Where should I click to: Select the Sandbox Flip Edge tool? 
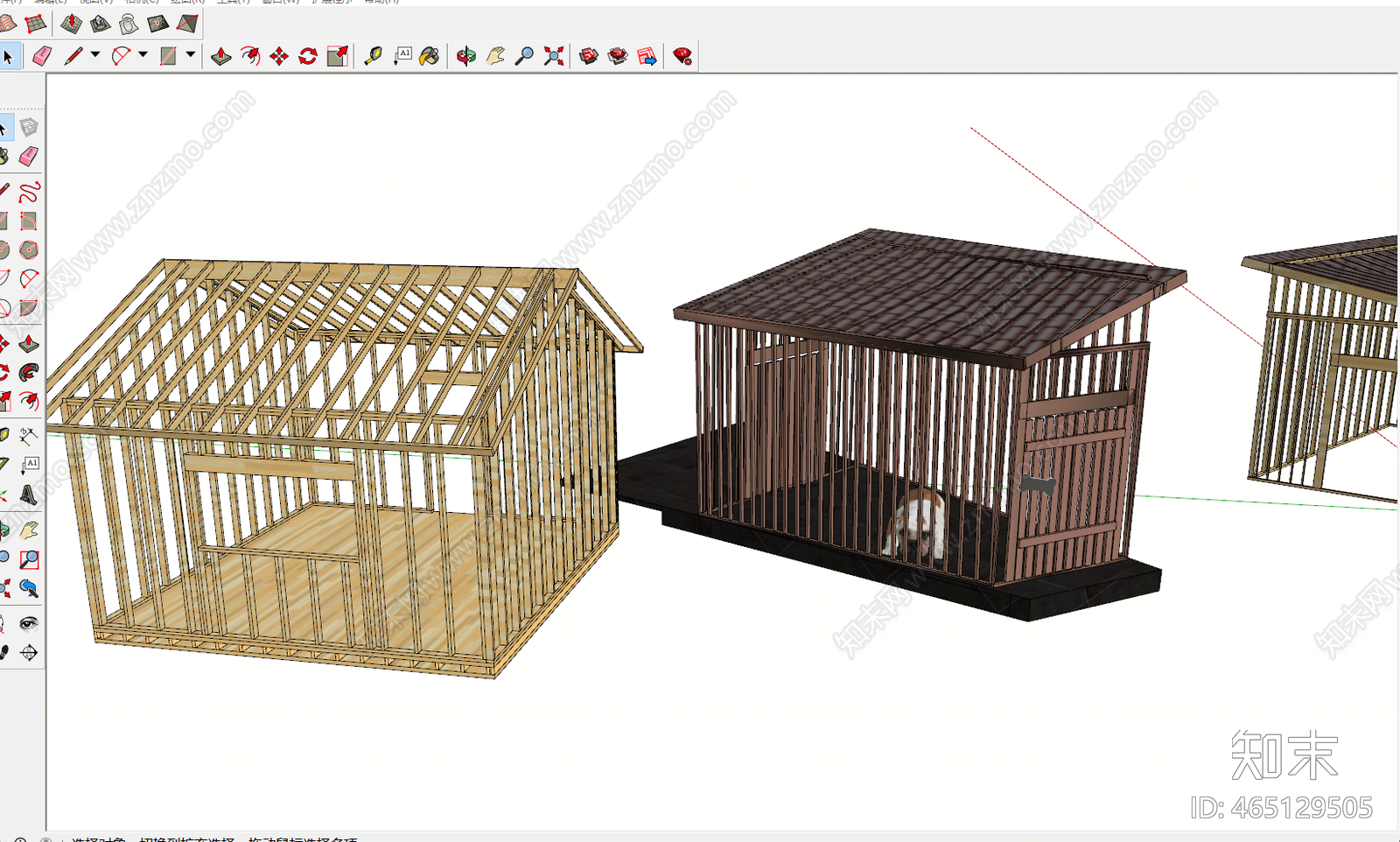[x=187, y=24]
